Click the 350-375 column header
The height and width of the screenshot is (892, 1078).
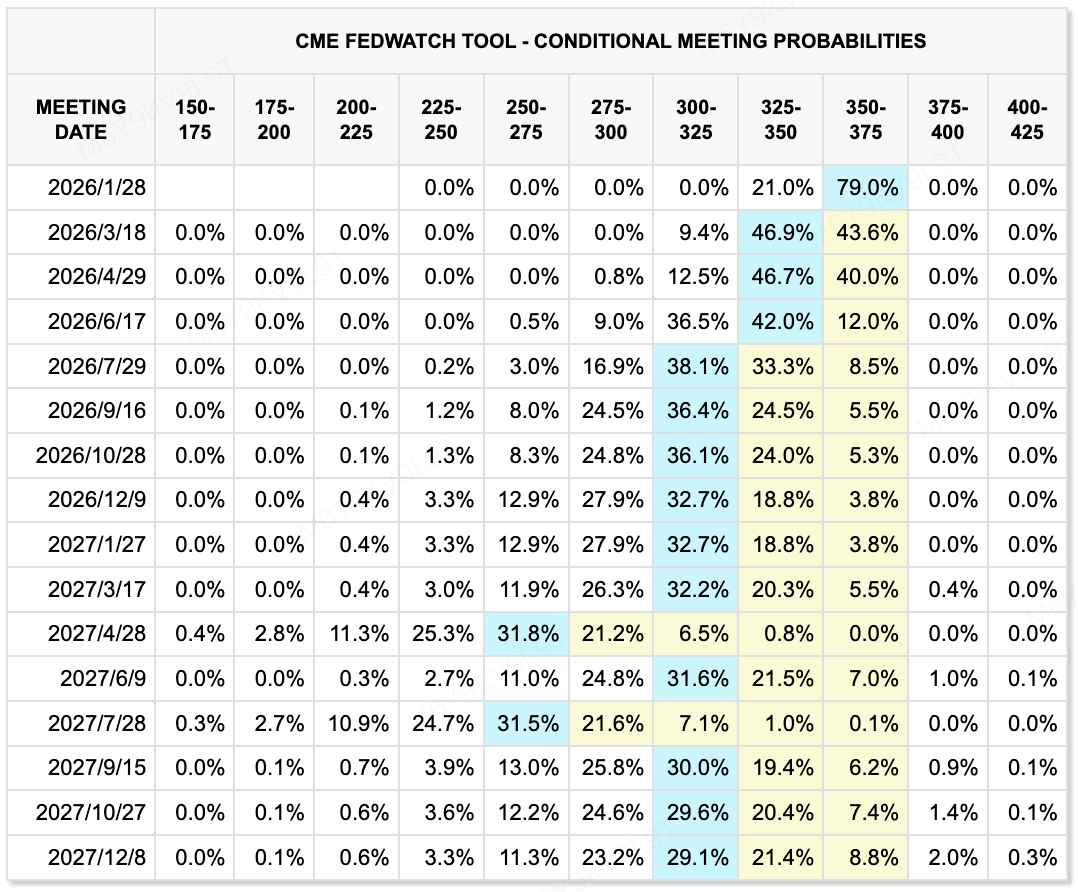[x=865, y=120]
